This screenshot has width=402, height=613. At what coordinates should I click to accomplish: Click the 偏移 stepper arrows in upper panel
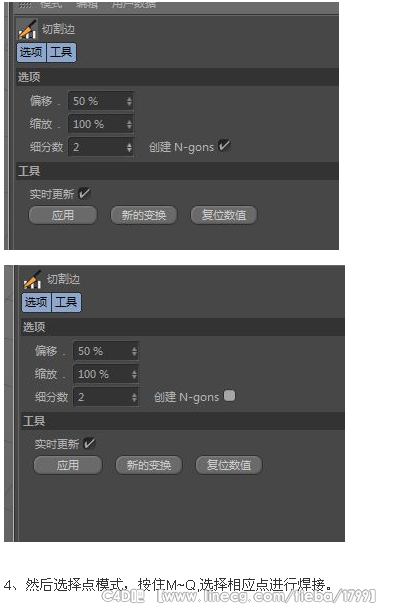pos(129,101)
